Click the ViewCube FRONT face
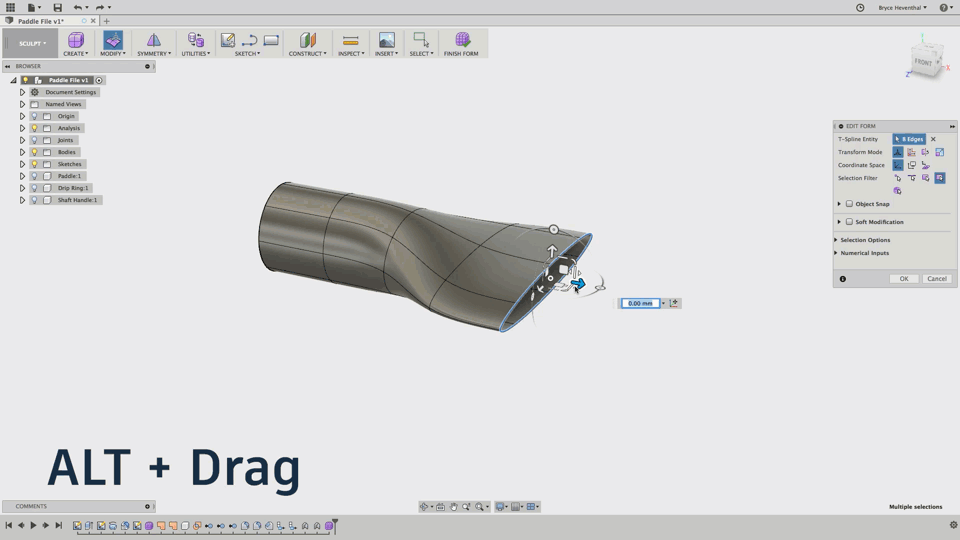Screen dimensions: 960x540 (x=923, y=62)
